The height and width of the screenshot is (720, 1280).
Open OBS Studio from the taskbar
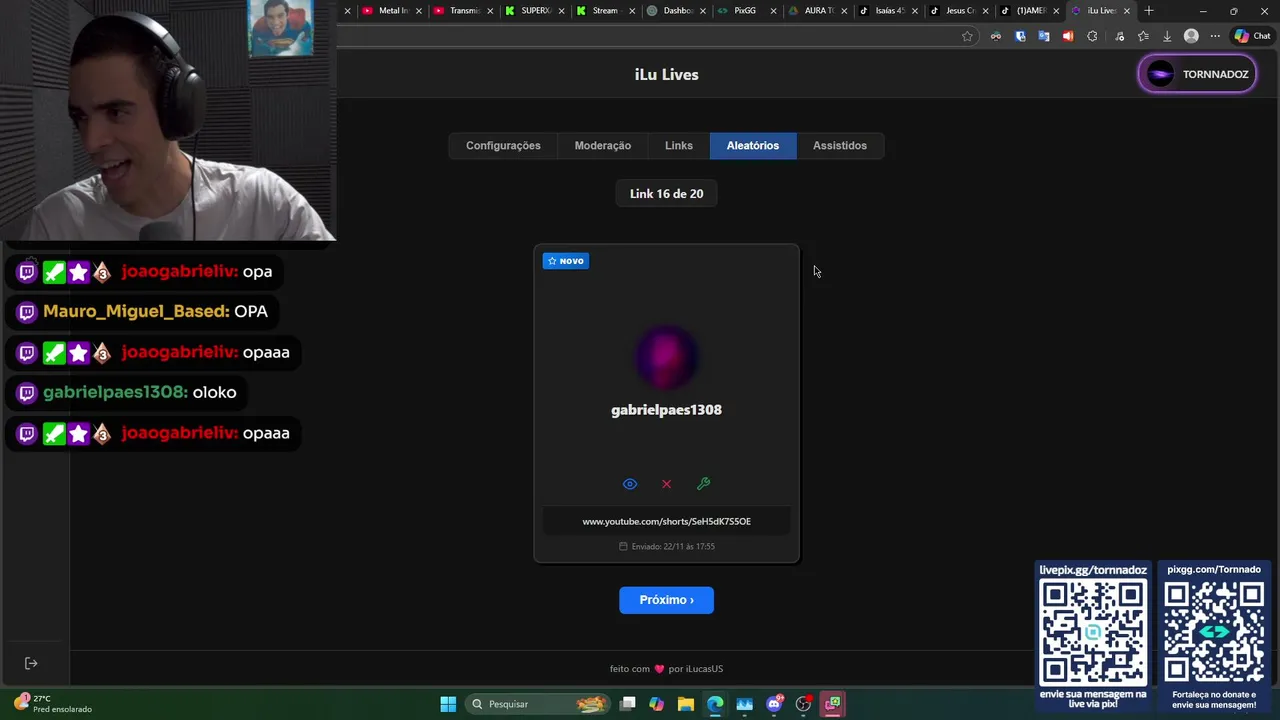tap(803, 704)
